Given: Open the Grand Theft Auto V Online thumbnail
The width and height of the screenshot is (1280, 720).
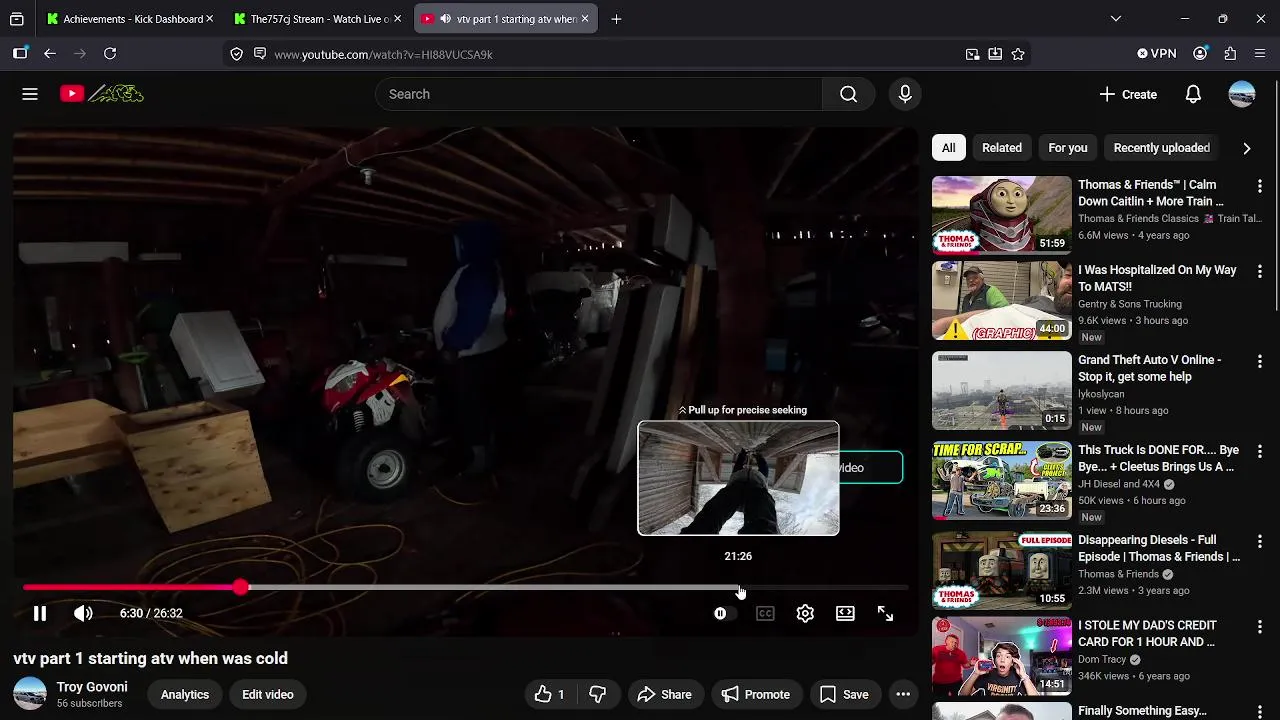Looking at the screenshot, I should tap(1001, 390).
